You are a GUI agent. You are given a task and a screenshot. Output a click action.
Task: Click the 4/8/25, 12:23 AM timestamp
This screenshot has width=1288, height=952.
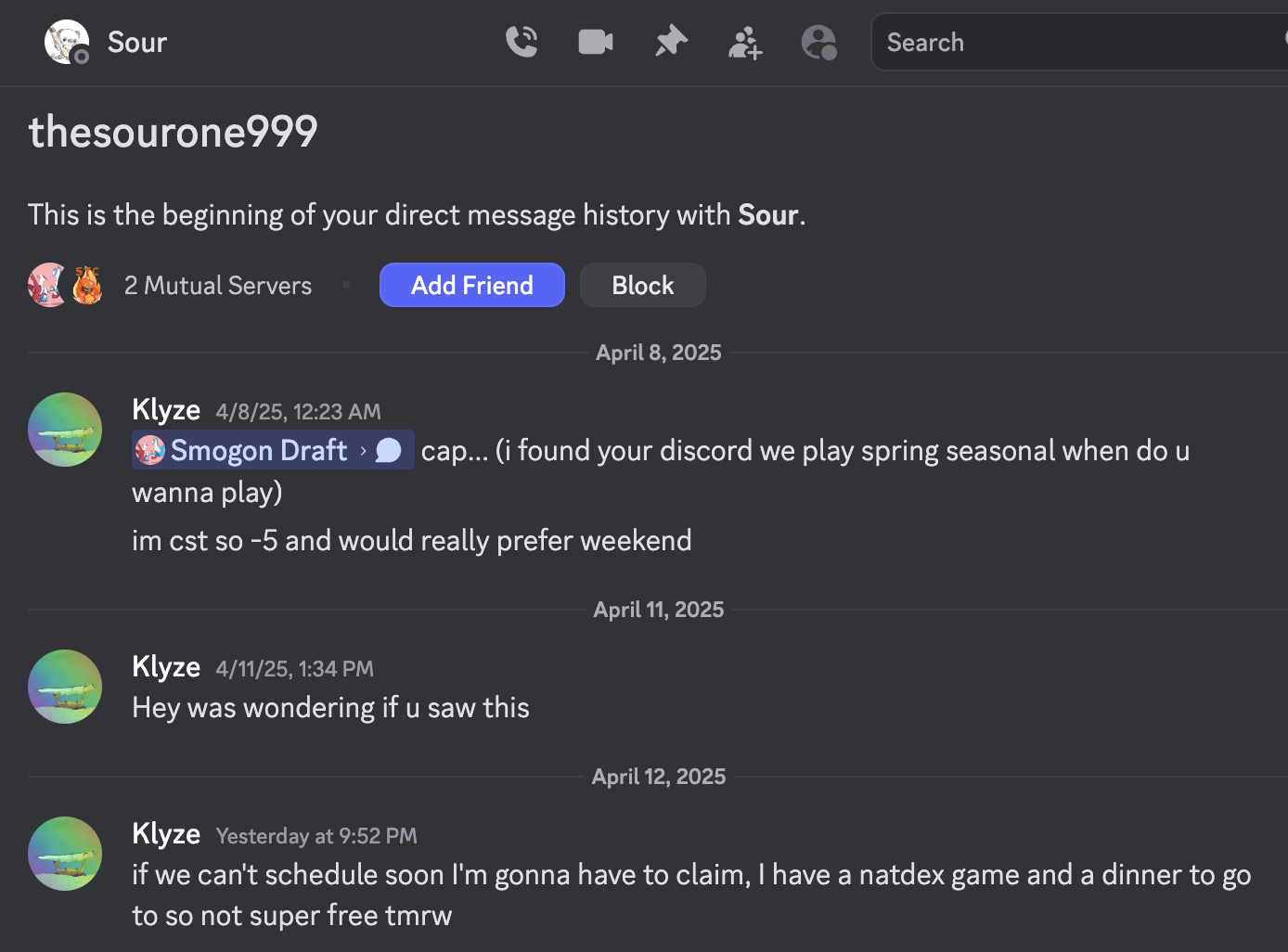(x=298, y=411)
